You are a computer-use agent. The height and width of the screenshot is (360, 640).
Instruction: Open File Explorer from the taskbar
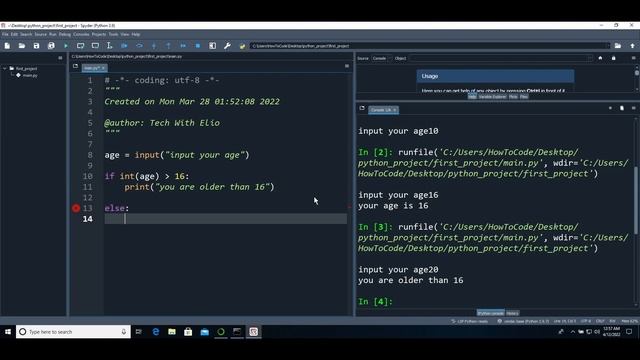tap(172, 332)
